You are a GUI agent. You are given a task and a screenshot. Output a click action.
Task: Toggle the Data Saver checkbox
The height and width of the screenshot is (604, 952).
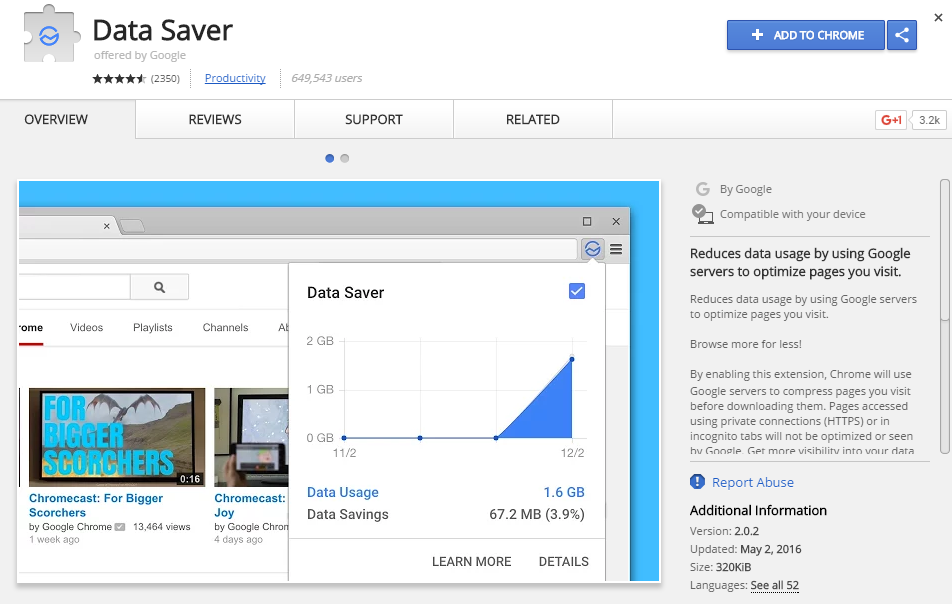577,291
